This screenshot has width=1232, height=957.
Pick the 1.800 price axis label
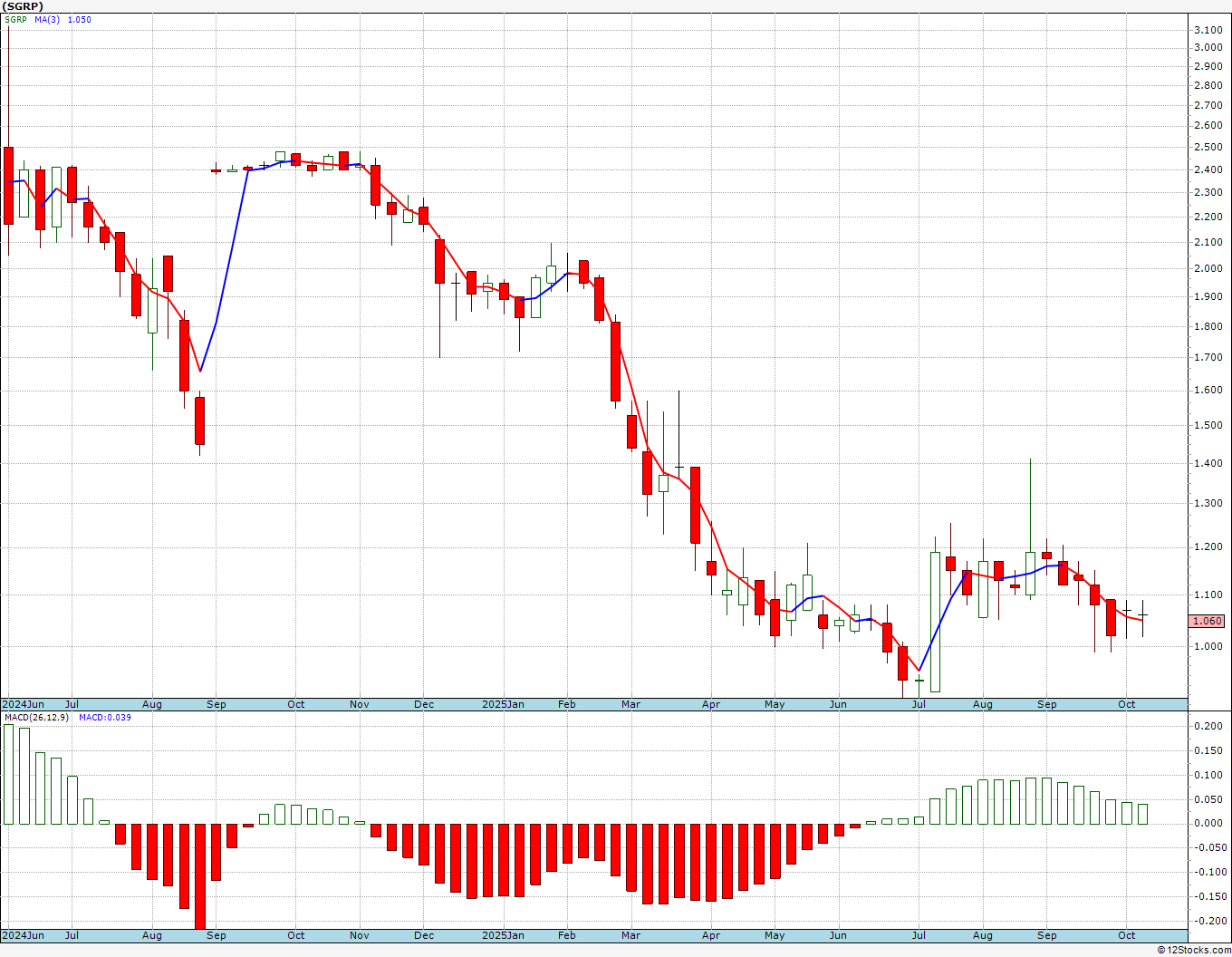click(x=1208, y=326)
